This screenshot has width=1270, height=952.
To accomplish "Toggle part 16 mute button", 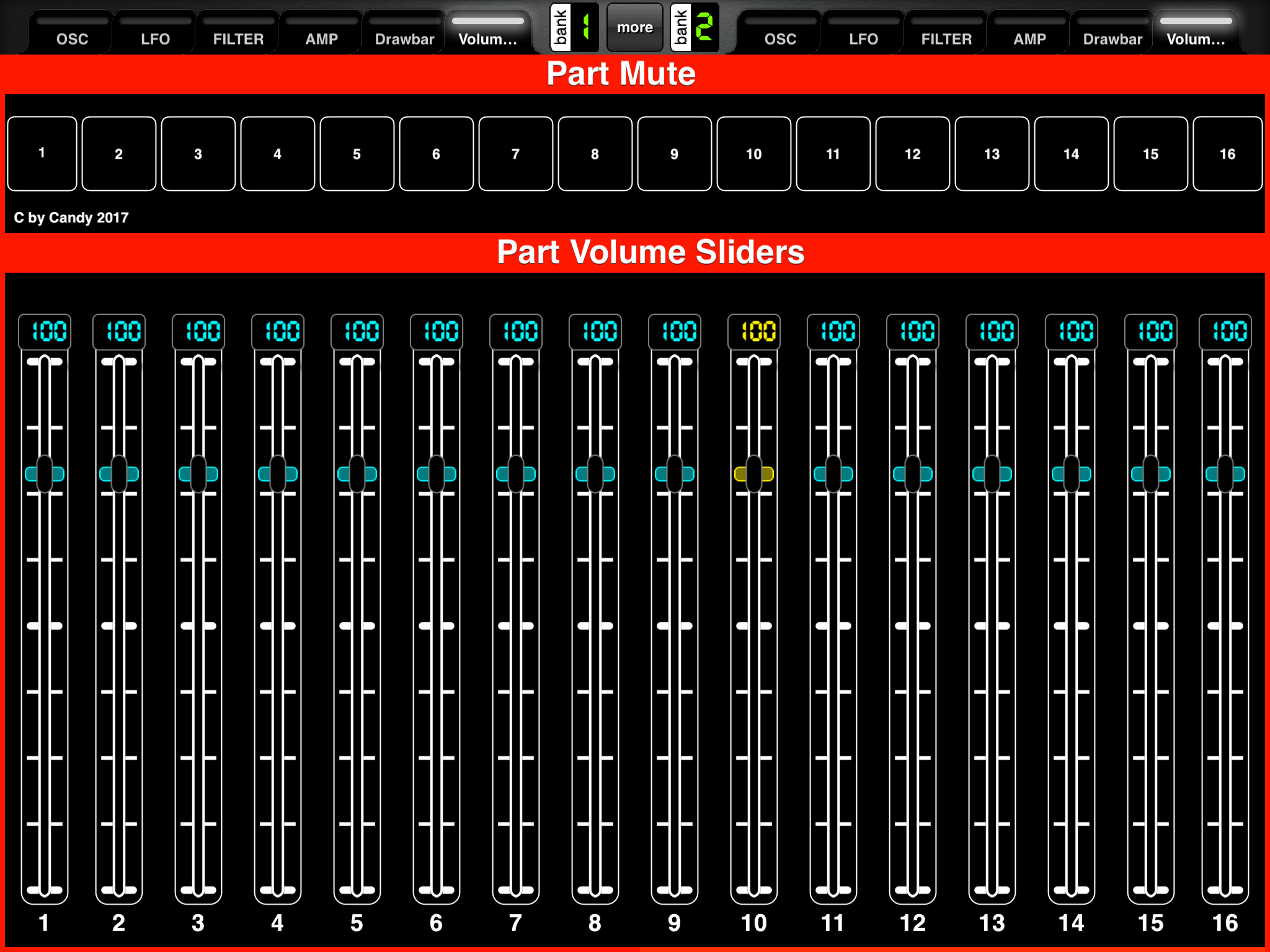I will click(1228, 154).
